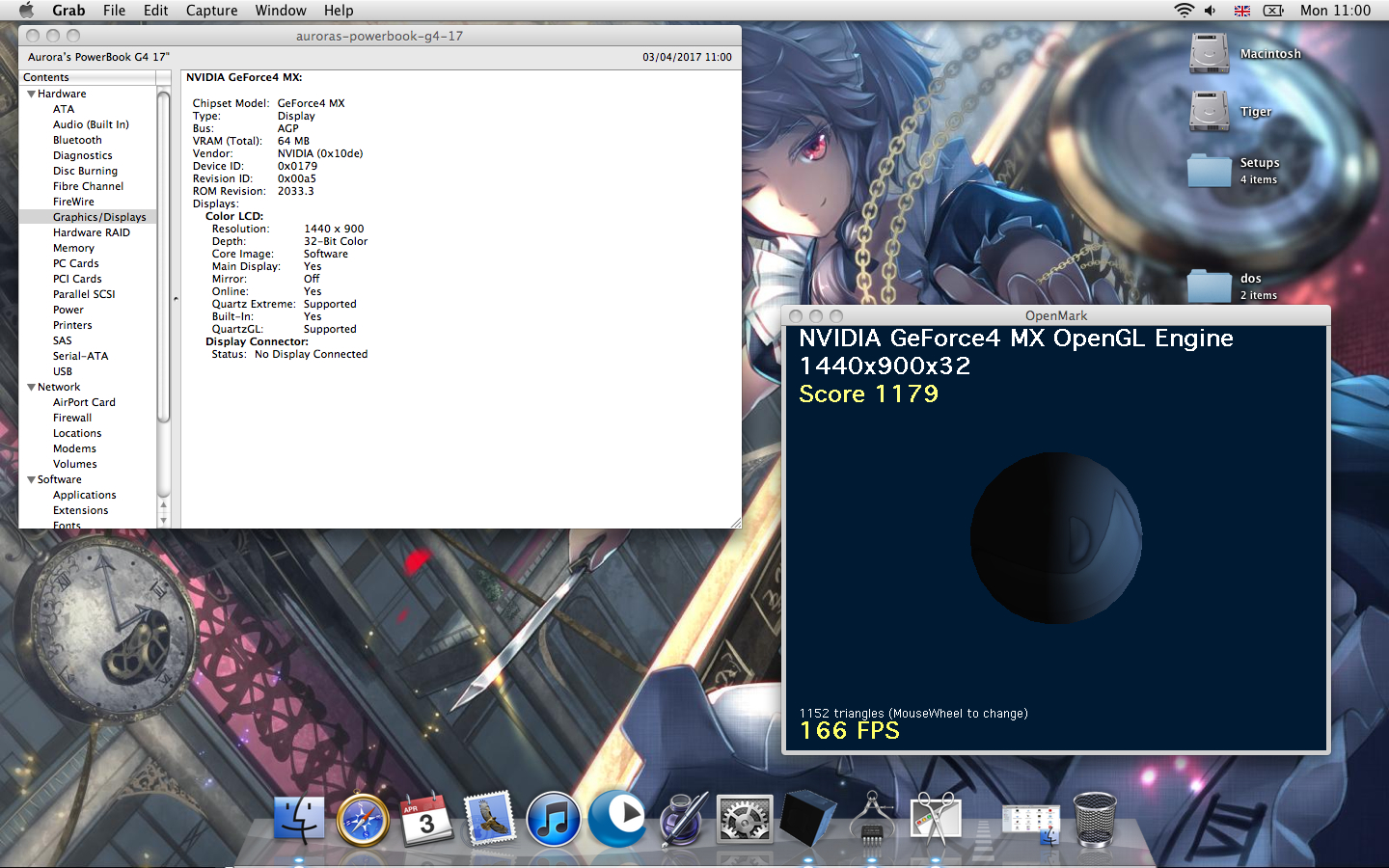Open the Grab application menu
The image size is (1389, 868).
pyautogui.click(x=68, y=10)
